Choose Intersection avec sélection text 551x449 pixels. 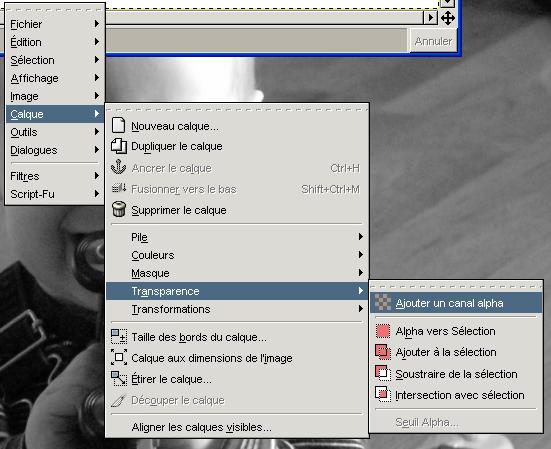(460, 395)
